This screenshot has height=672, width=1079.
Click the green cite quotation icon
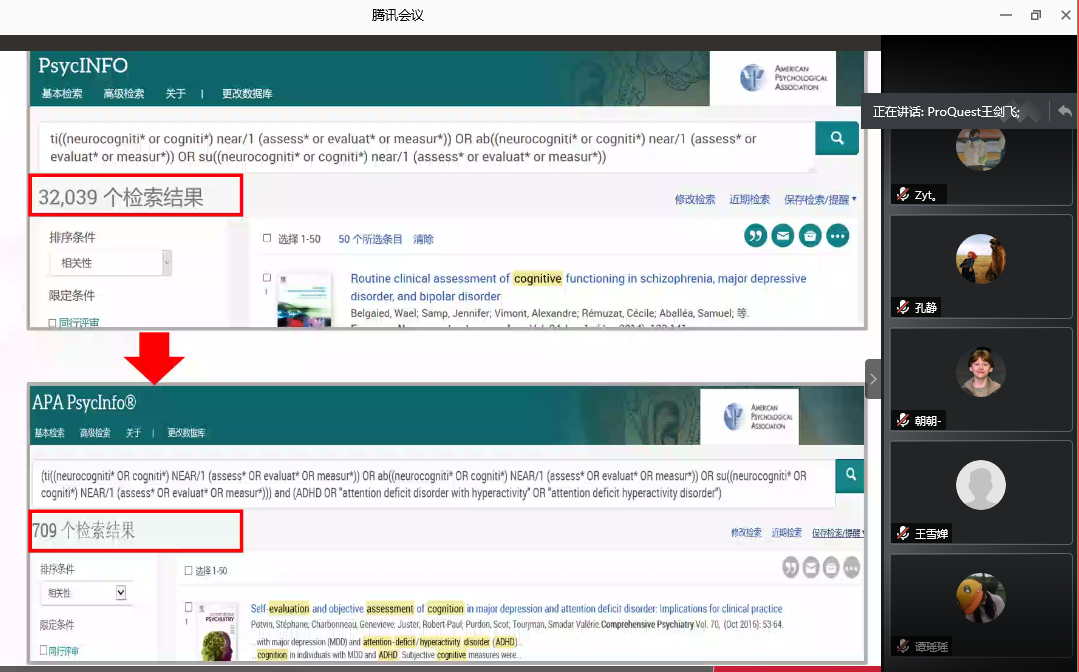756,236
